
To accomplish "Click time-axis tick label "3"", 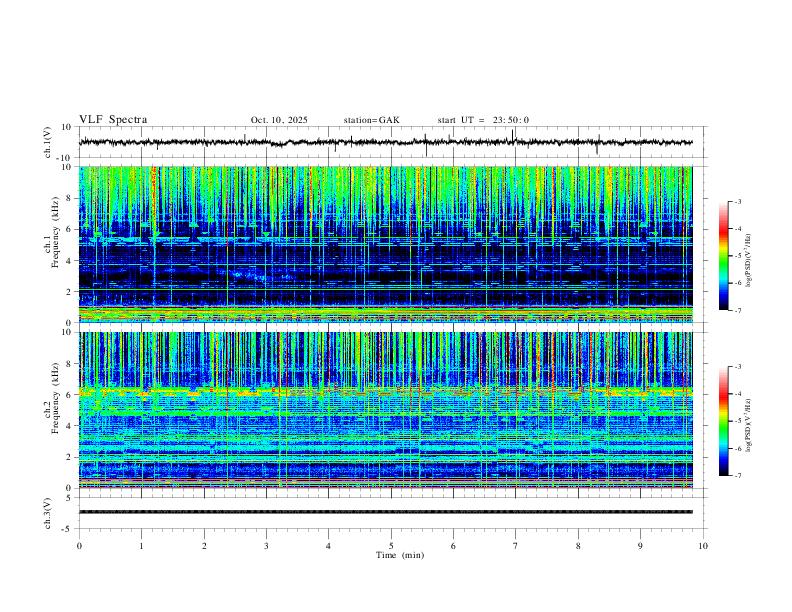I will click(266, 546).
